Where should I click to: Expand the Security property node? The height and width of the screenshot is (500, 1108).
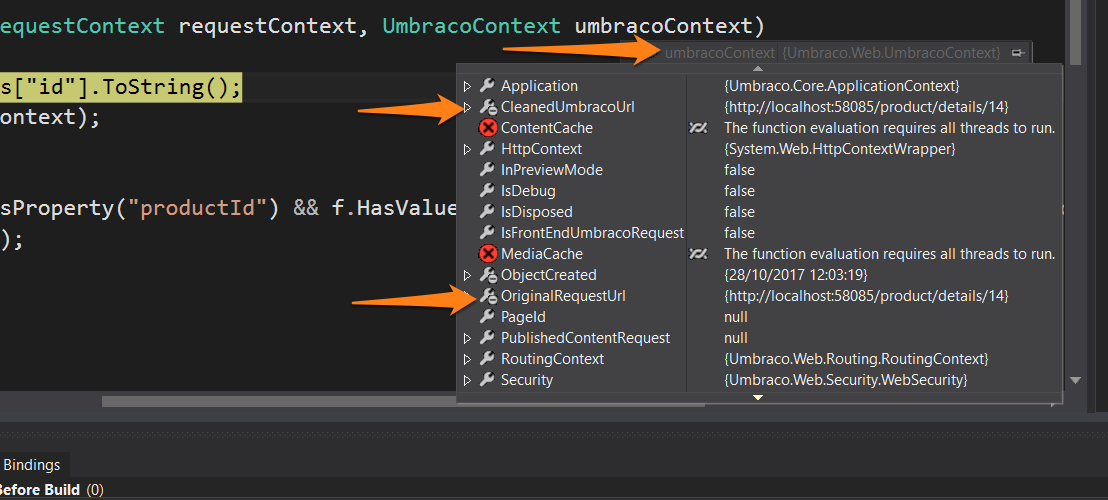(467, 380)
